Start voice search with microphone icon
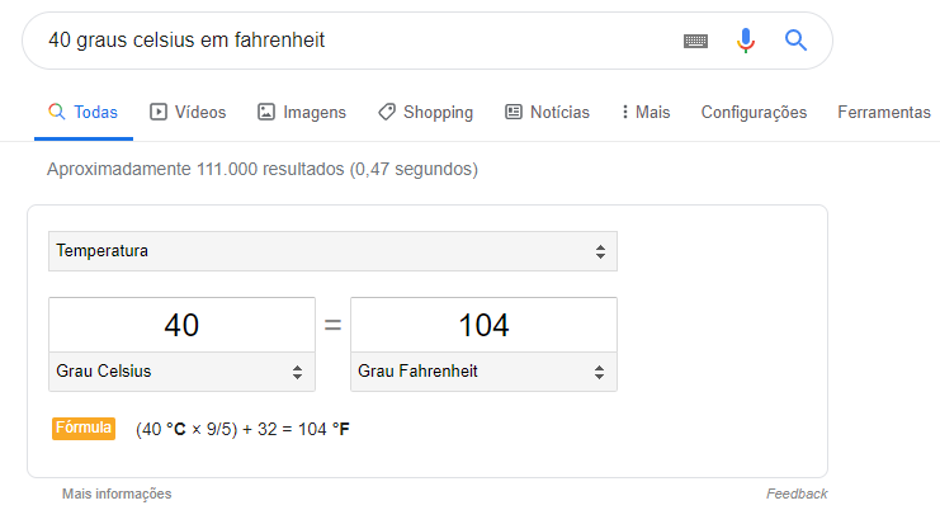Screen dimensions: 940x510 [x=745, y=41]
